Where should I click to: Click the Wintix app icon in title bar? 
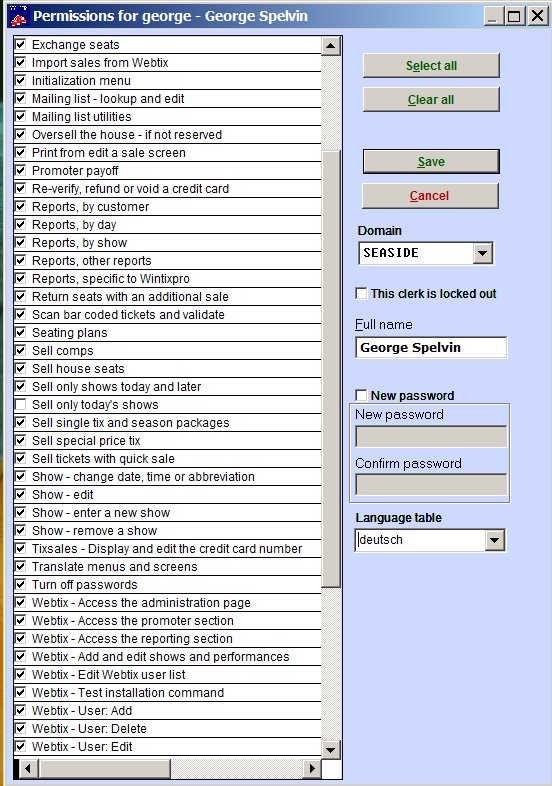click(x=19, y=16)
